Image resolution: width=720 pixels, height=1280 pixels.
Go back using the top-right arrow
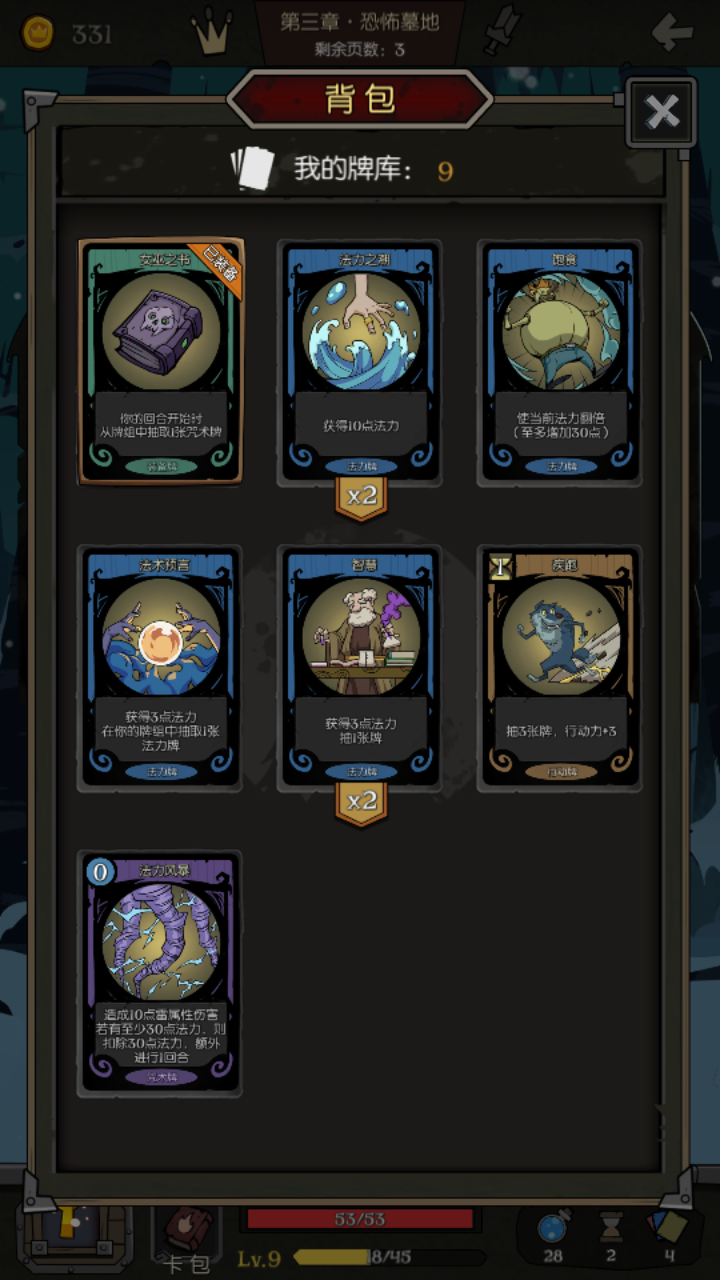[x=671, y=32]
